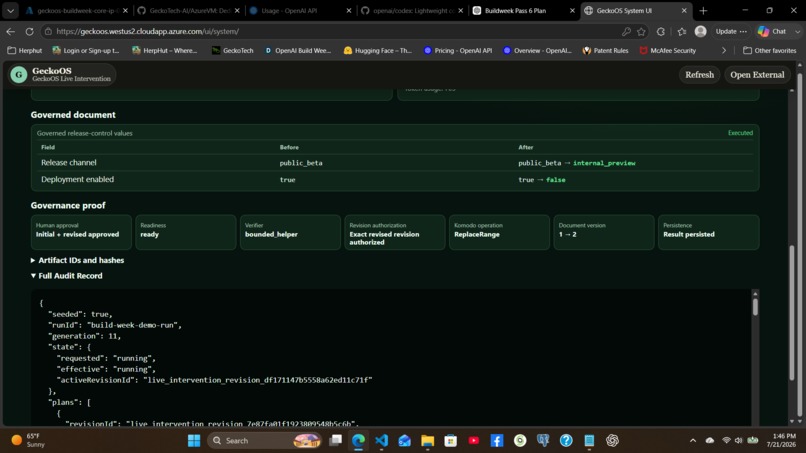Close the Usage - OpenAI API tab
Screen dimensions: 806x453
click(349, 10)
